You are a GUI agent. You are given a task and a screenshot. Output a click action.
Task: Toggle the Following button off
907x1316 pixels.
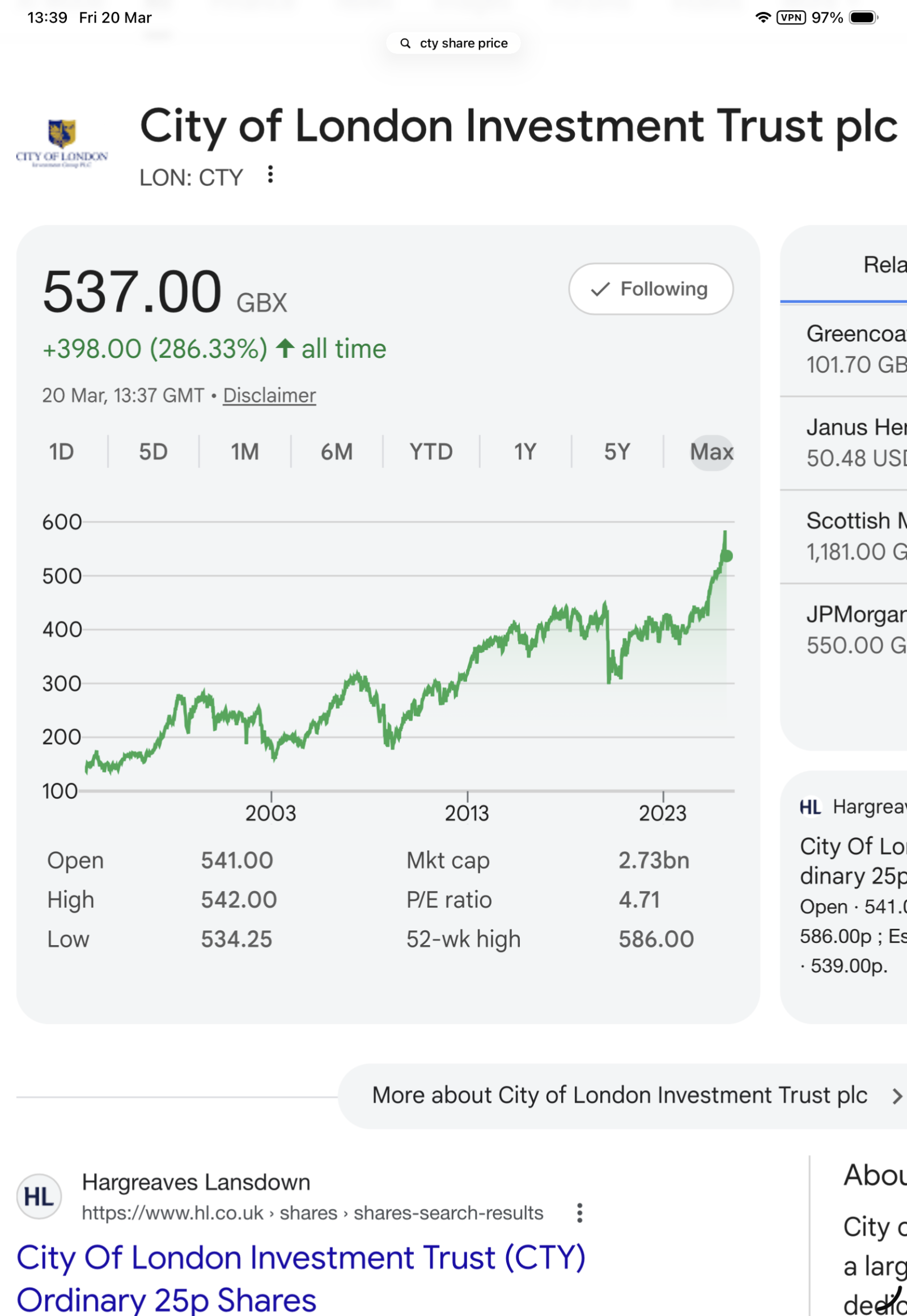[651, 289]
